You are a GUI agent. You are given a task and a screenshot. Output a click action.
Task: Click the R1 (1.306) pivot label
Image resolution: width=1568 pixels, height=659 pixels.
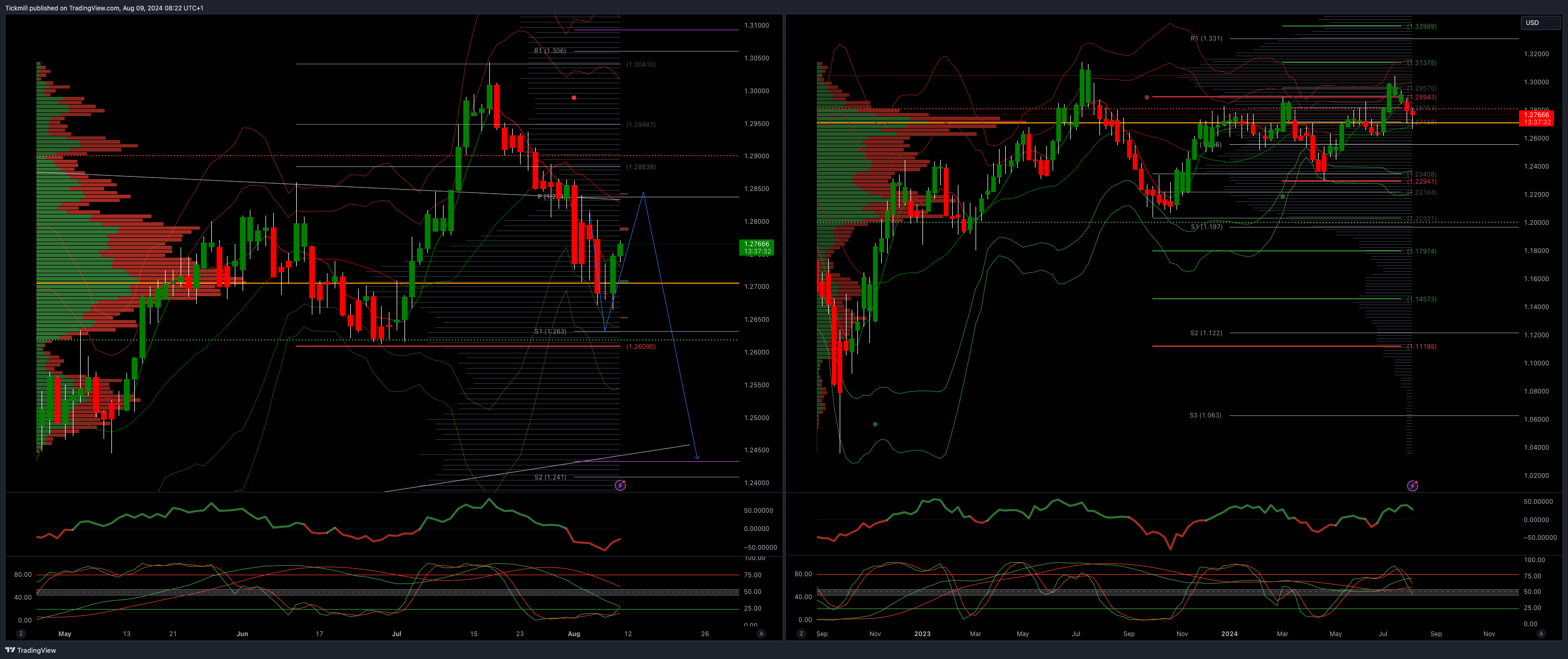550,51
